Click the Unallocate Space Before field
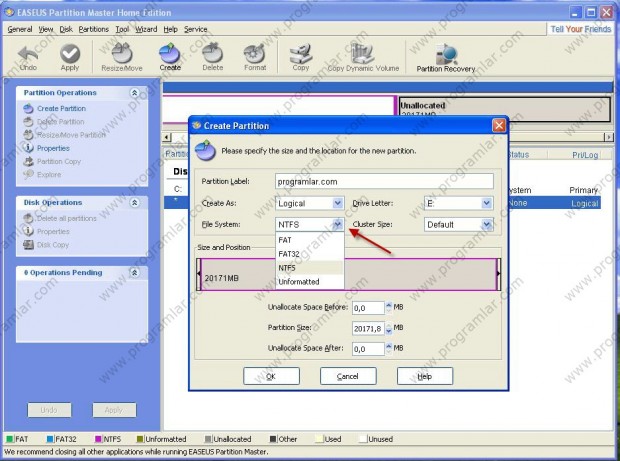The image size is (620, 461). tap(368, 308)
